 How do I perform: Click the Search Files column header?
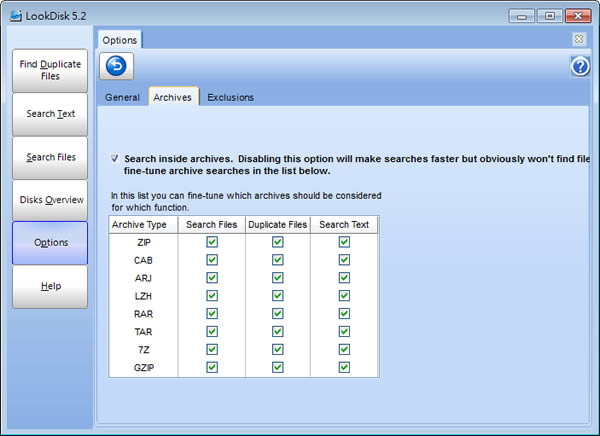212,225
